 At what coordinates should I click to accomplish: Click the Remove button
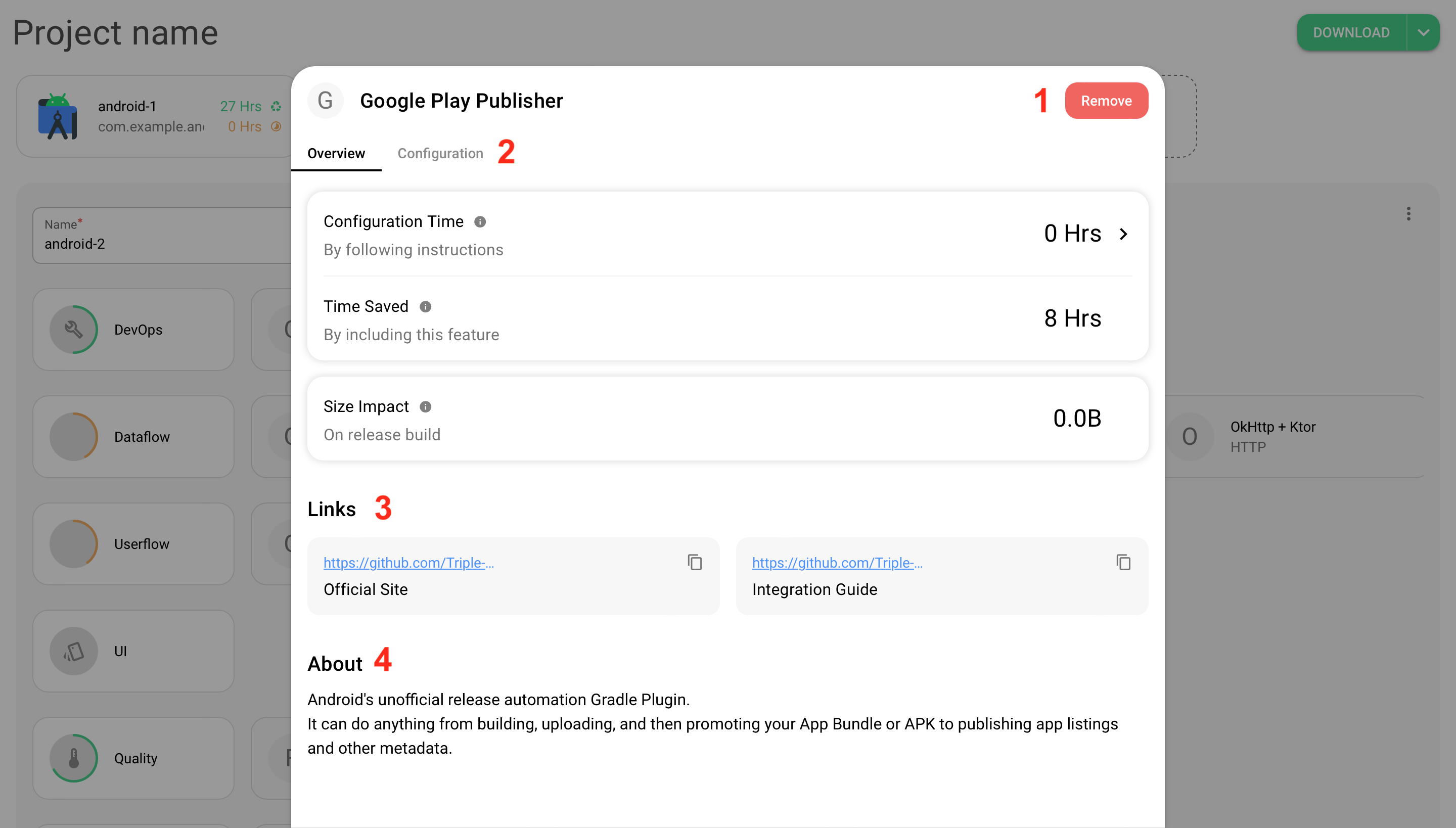coord(1106,101)
